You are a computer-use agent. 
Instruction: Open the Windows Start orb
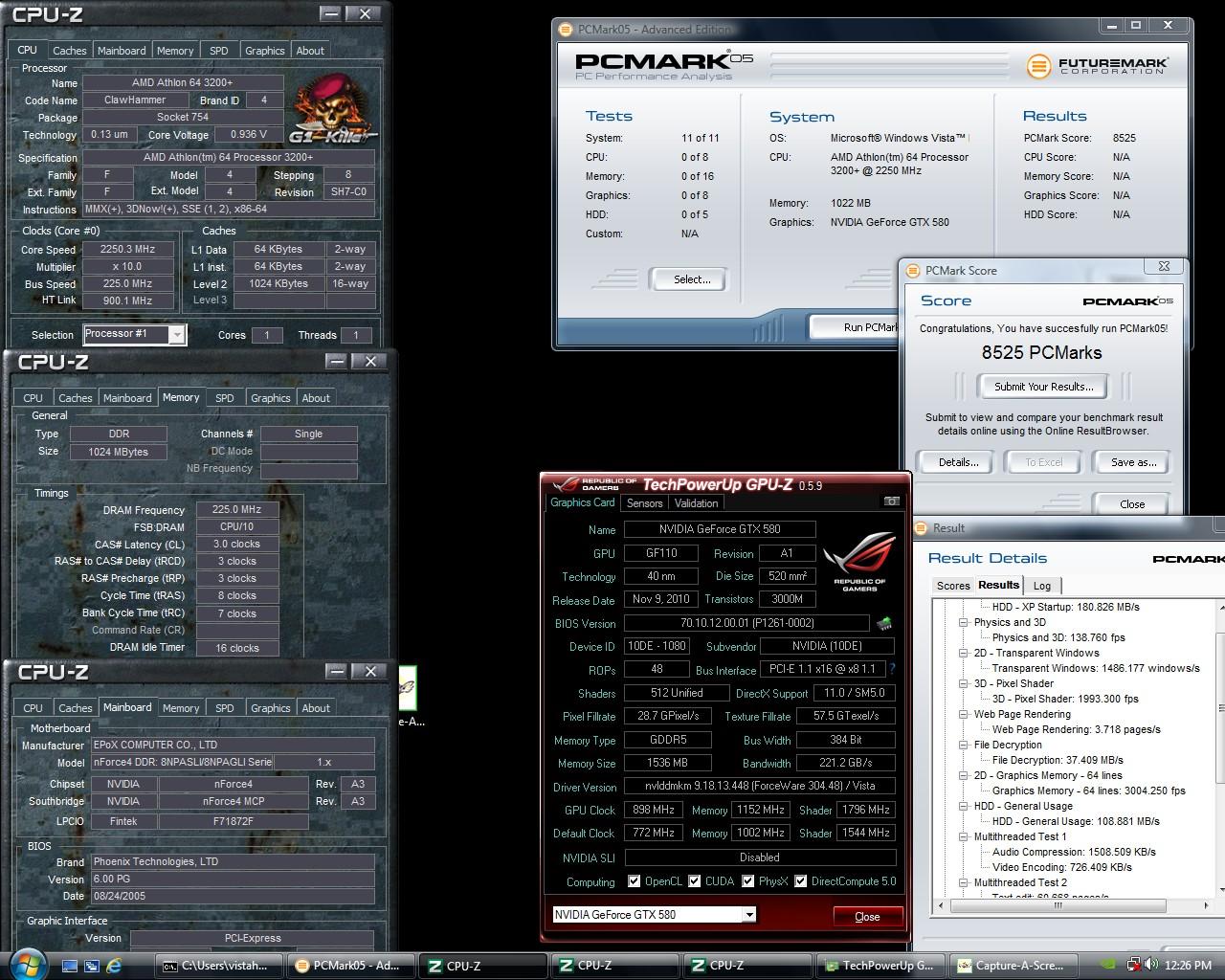pos(26,964)
